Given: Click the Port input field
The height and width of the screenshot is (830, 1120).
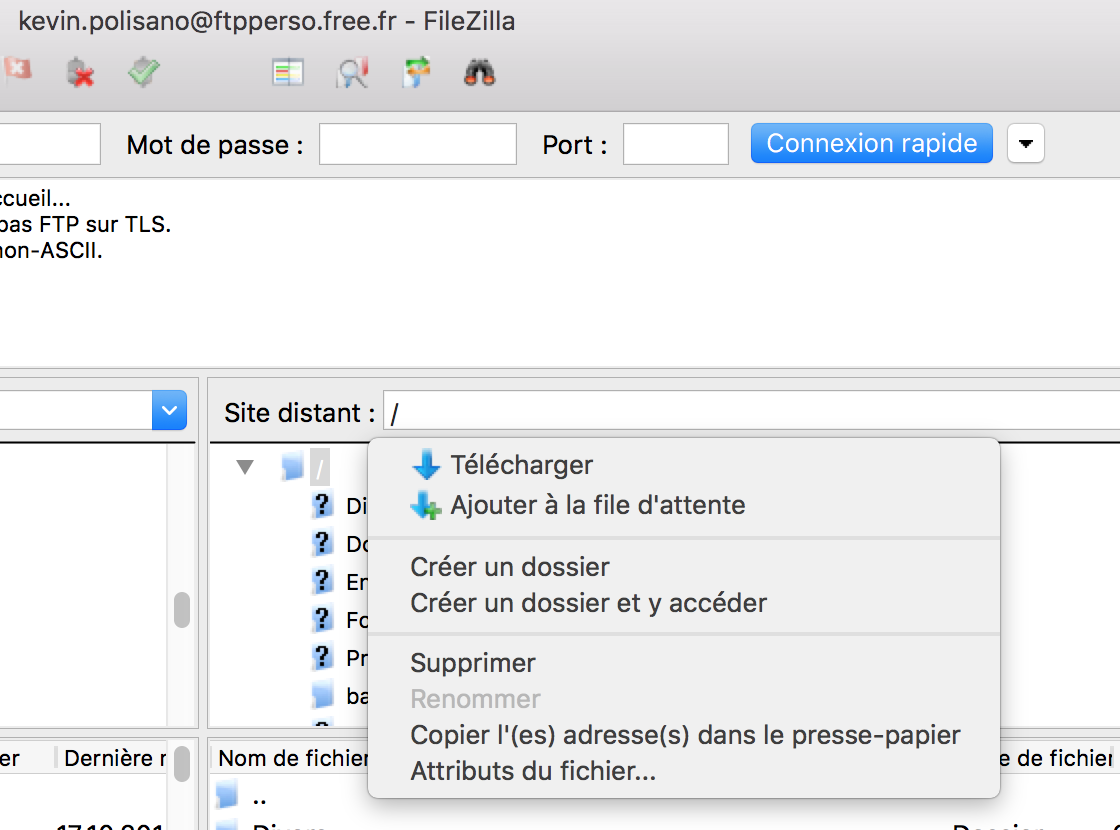Looking at the screenshot, I should [676, 144].
